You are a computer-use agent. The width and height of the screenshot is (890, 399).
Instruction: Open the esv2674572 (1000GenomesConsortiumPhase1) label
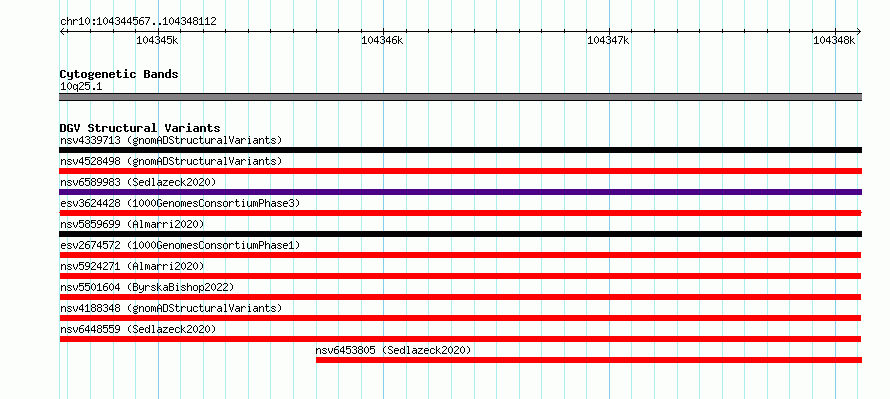(x=180, y=245)
